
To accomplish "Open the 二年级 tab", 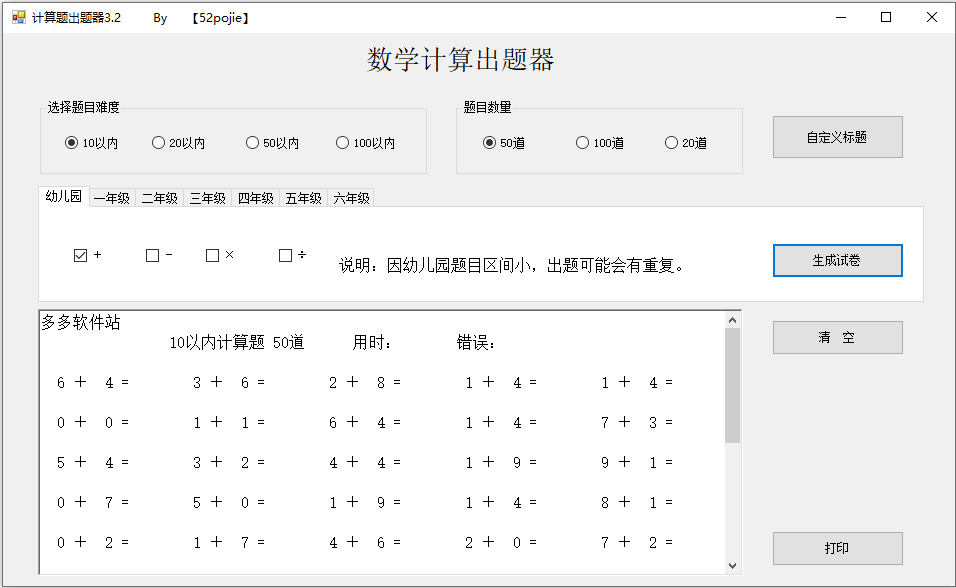I will tap(160, 198).
